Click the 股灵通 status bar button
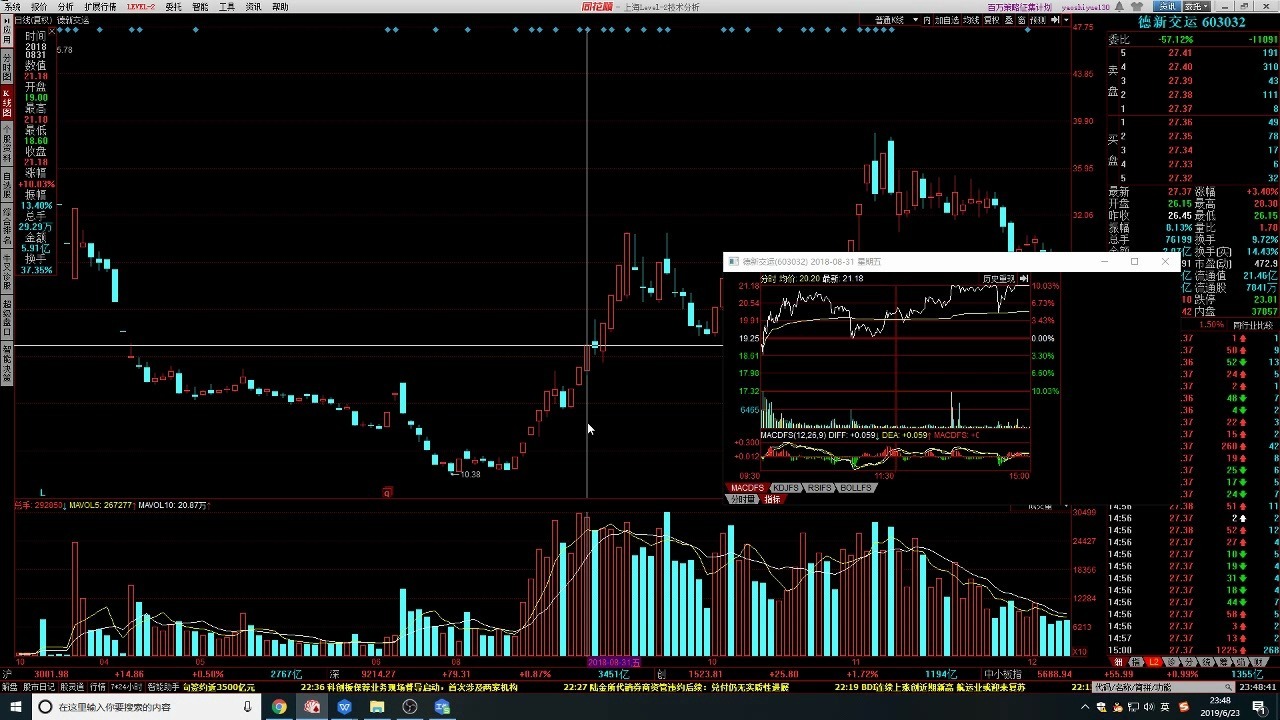Viewport: 1280px width, 720px height. pos(72,687)
